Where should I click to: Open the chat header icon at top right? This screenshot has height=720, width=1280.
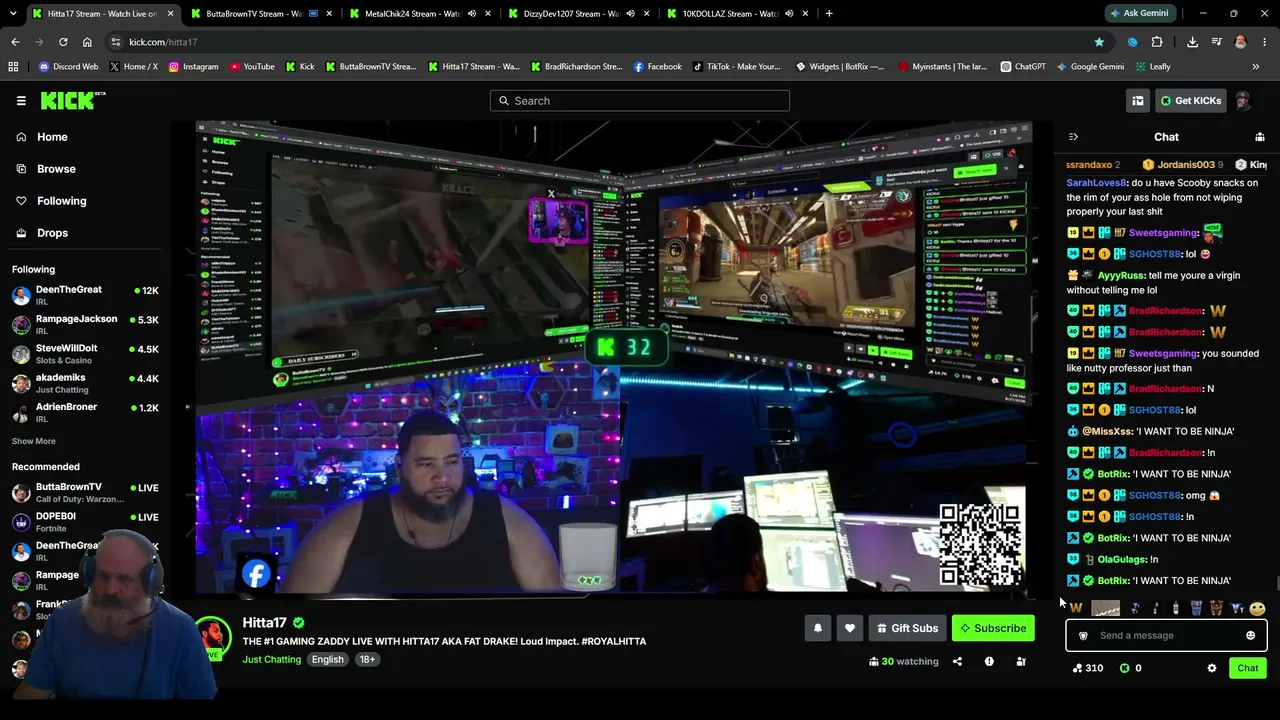pos(1260,137)
